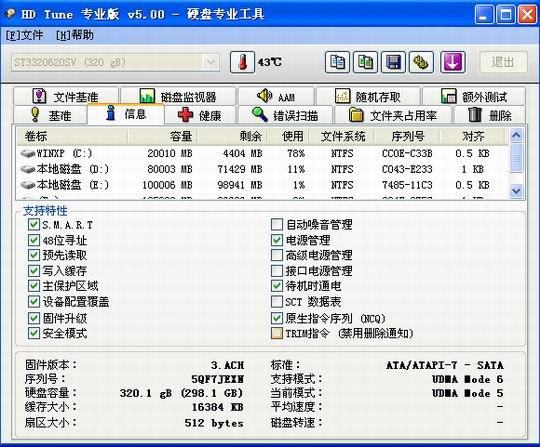Toggle the 高级电源管理 checkbox
Image resolution: width=540 pixels, height=447 pixels.
pyautogui.click(x=277, y=255)
